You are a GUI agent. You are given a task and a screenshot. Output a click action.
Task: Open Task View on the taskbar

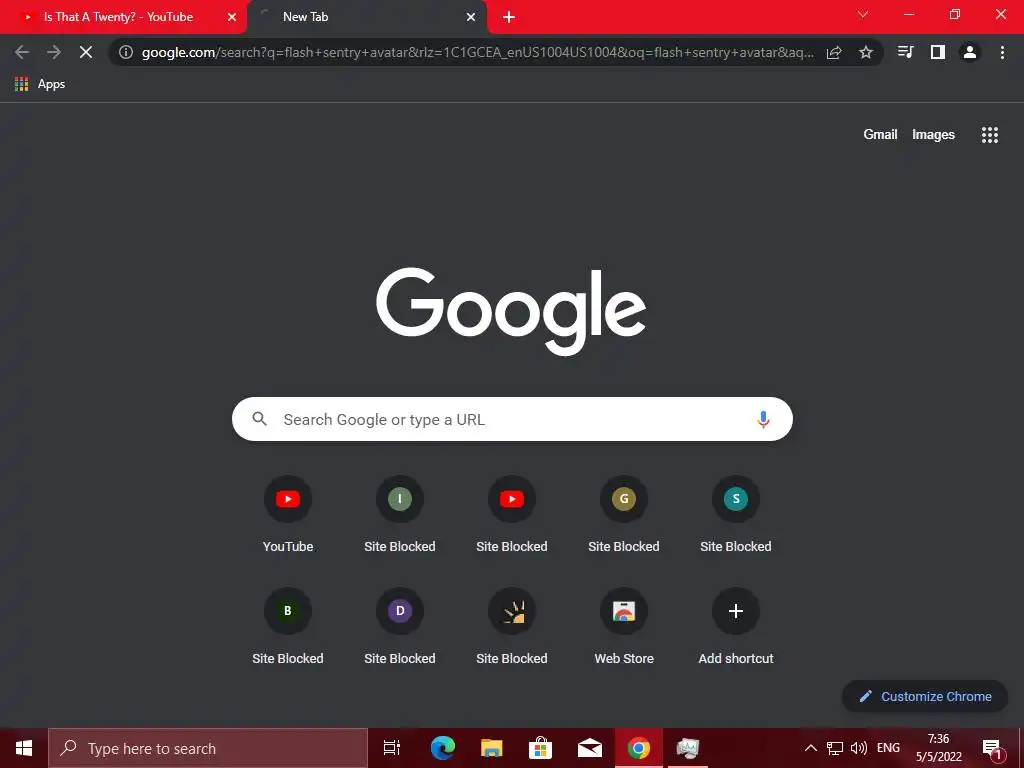(392, 748)
